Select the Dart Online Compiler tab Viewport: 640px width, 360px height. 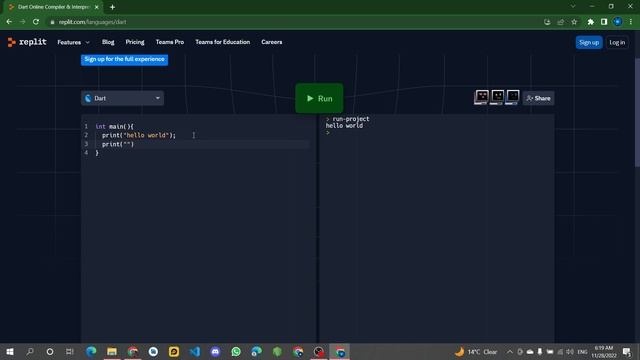click(53, 7)
